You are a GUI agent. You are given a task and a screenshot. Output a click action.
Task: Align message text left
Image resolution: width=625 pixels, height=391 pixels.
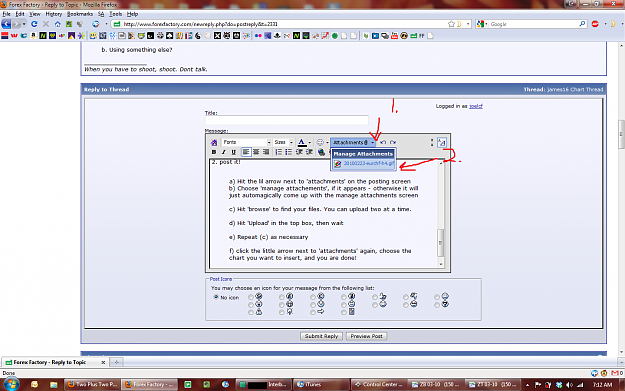point(246,152)
